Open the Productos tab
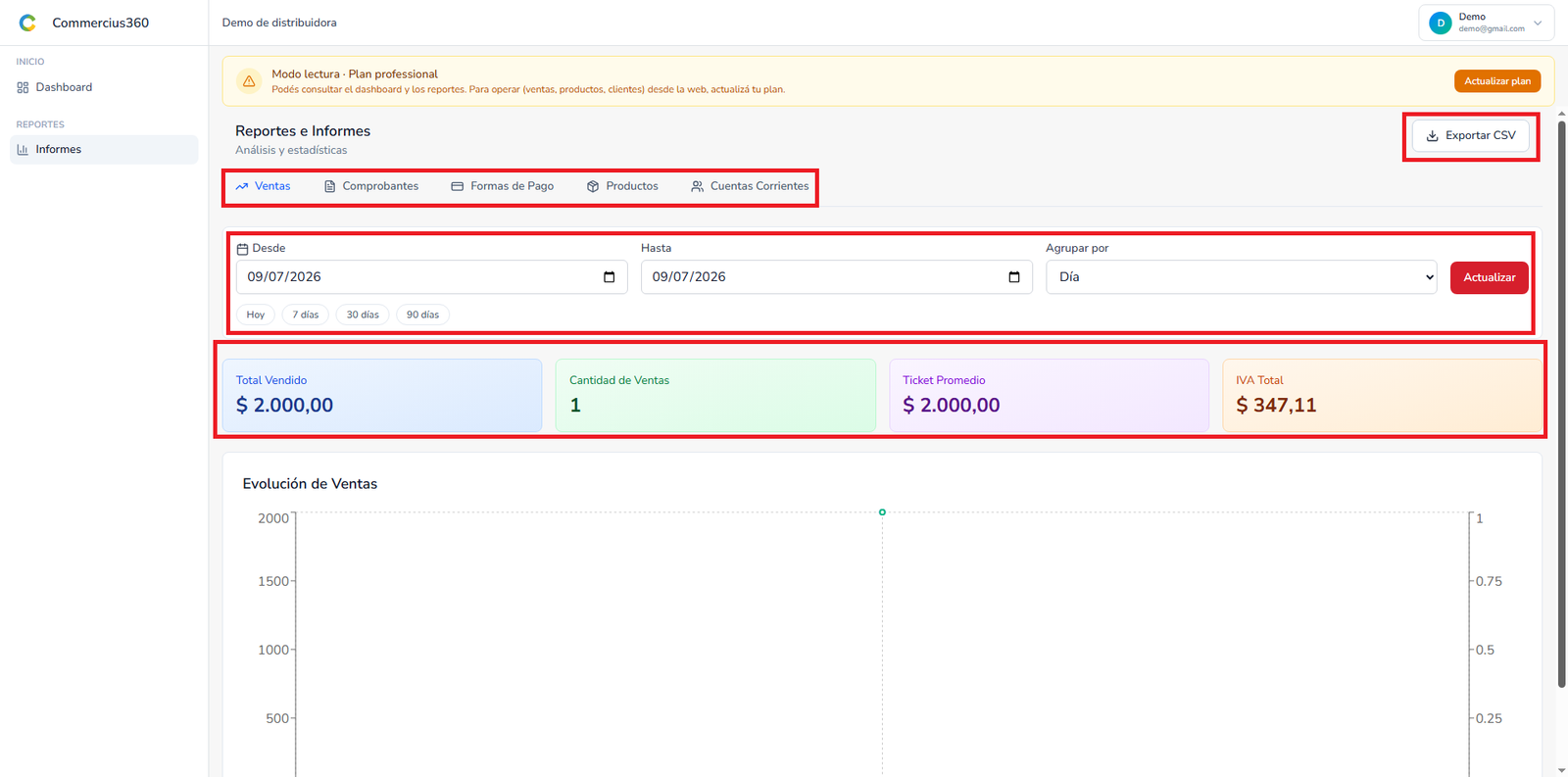1568x777 pixels. point(622,186)
